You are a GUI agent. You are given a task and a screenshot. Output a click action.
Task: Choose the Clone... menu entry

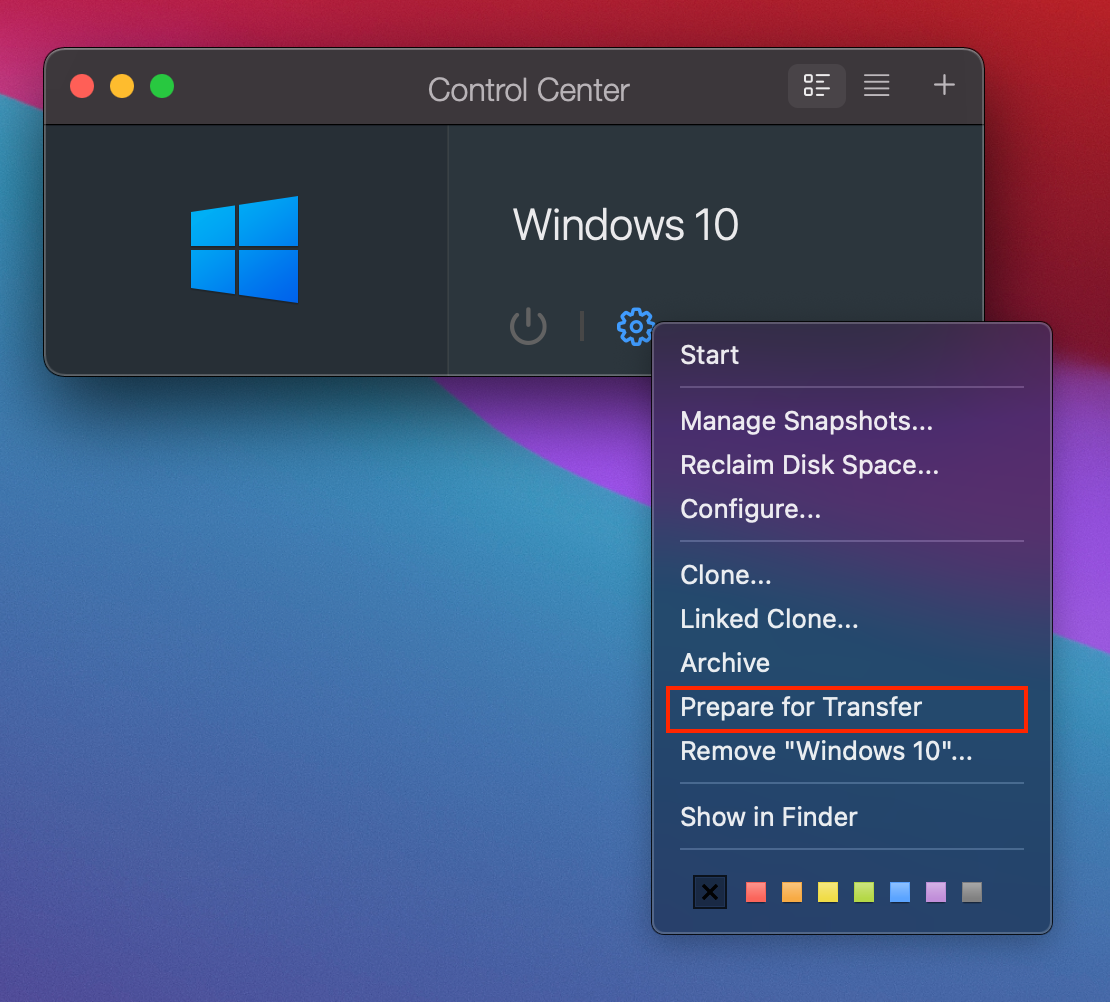725,575
